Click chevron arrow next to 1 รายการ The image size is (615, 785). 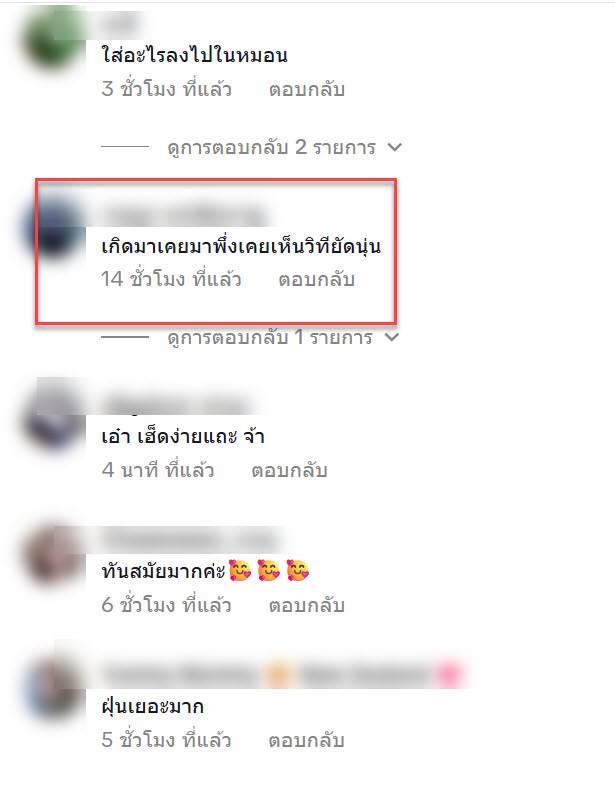392,337
